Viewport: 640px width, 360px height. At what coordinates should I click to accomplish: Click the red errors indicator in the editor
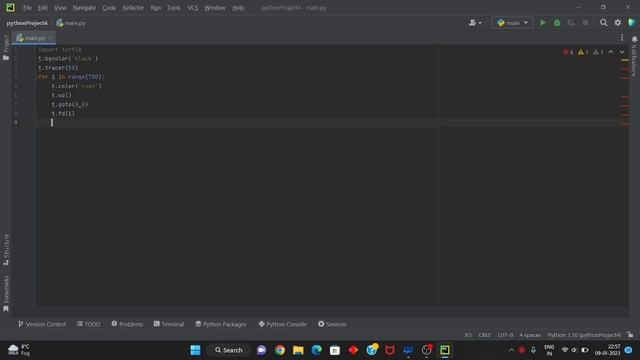[568, 52]
